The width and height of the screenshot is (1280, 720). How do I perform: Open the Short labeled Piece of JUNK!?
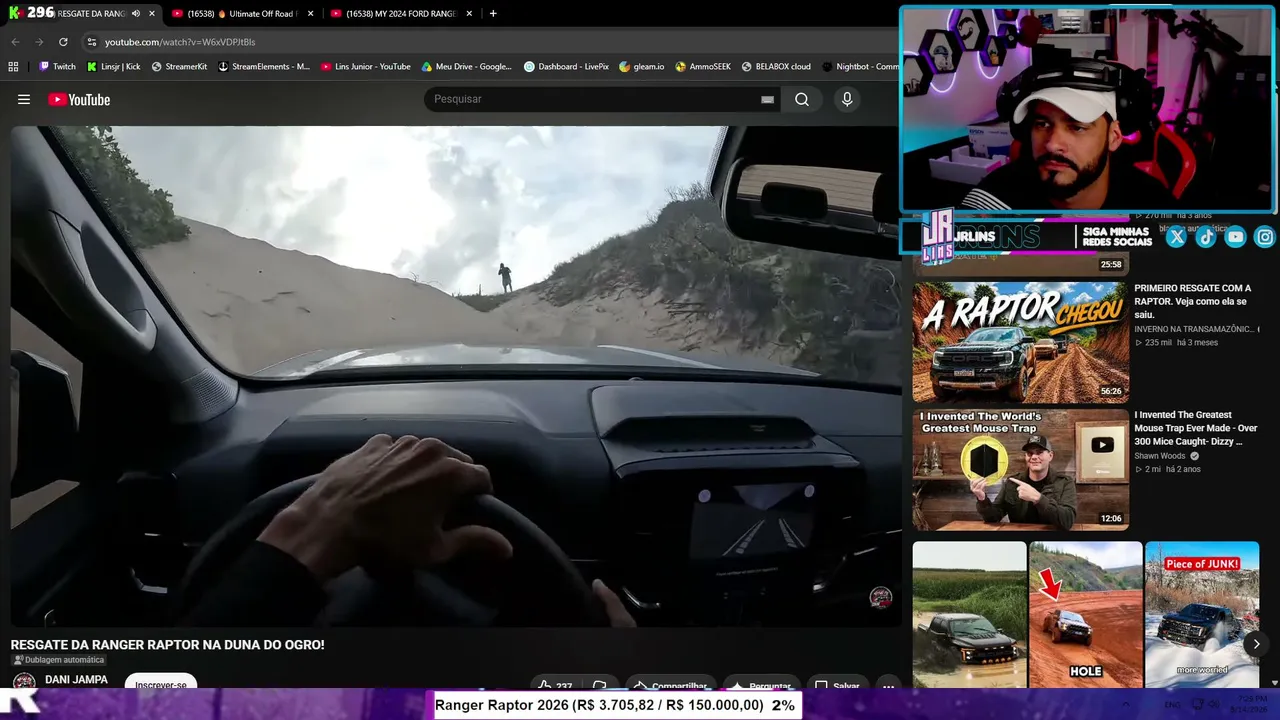(1202, 615)
